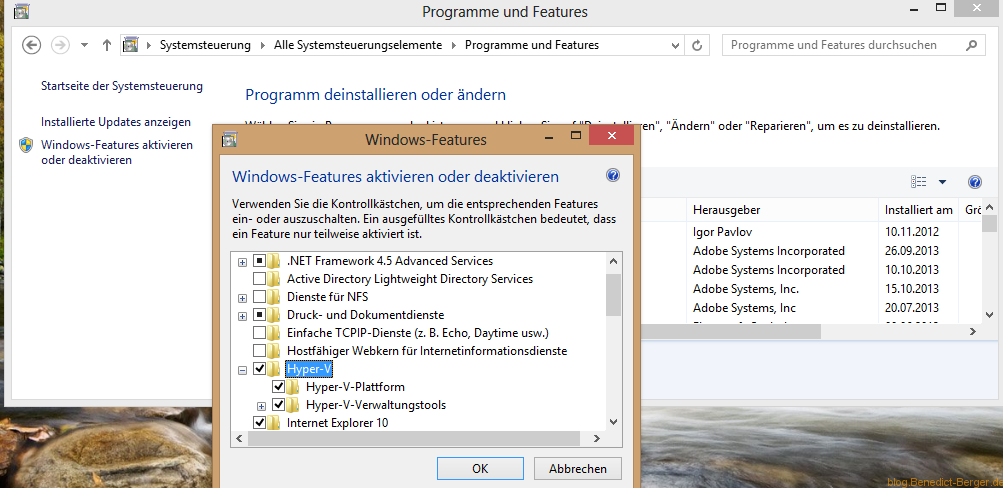Enable Active Directory Lightweight Directory Services

(x=259, y=279)
